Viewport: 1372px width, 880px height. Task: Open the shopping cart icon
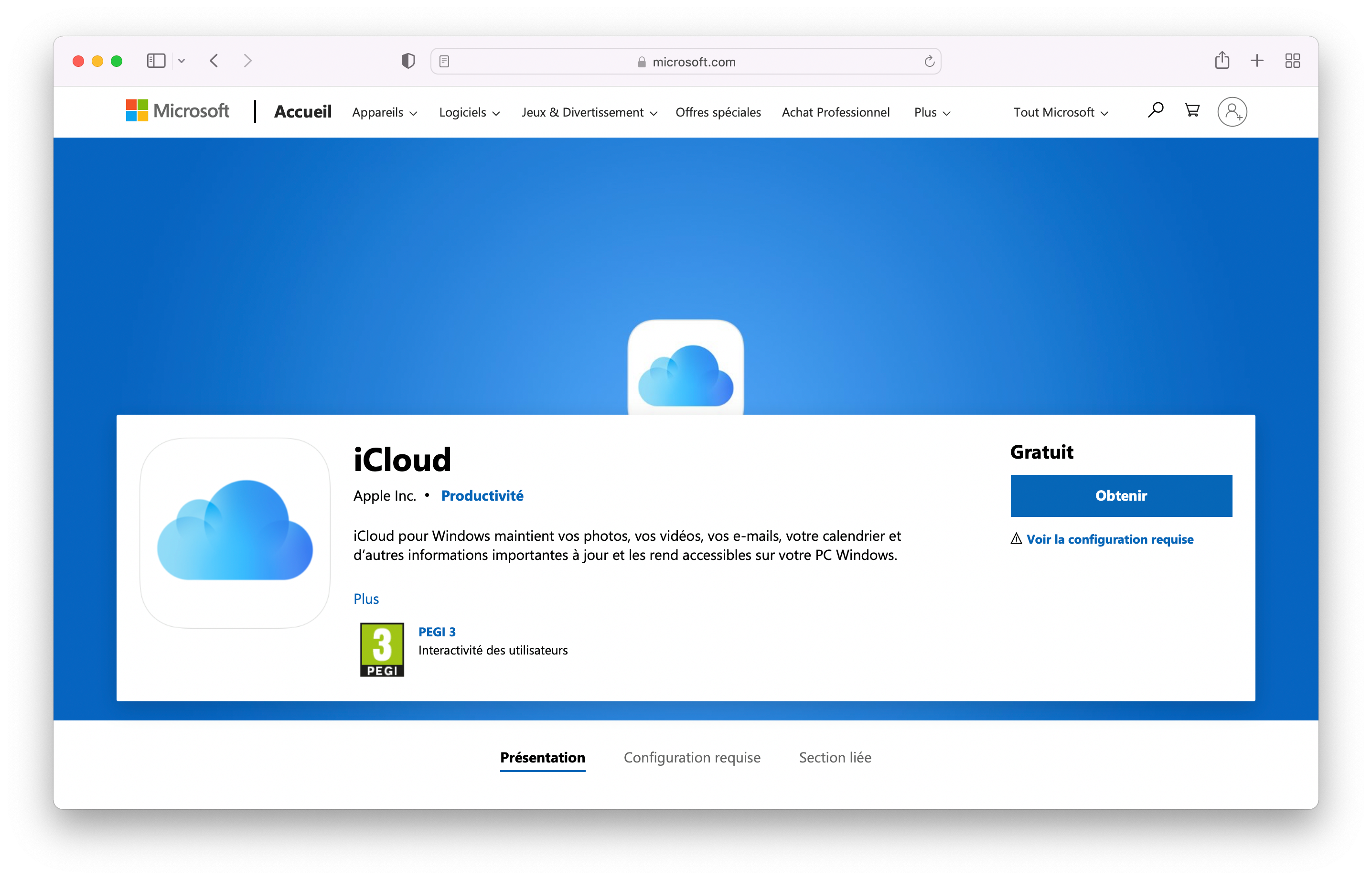coord(1192,110)
